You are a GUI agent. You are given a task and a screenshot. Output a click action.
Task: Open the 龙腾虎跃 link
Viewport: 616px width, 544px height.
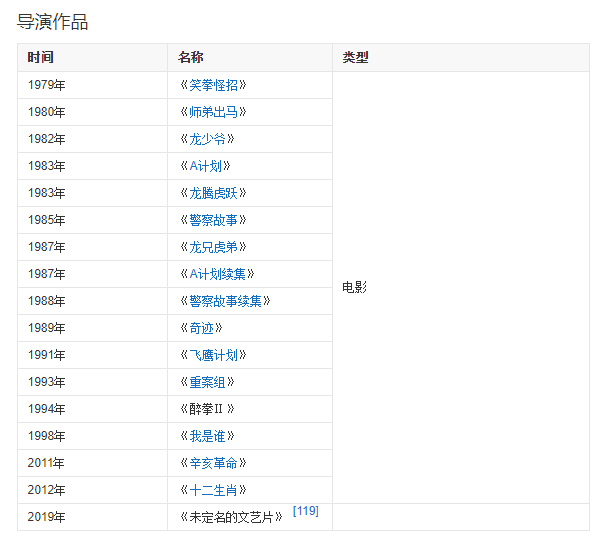pyautogui.click(x=213, y=193)
